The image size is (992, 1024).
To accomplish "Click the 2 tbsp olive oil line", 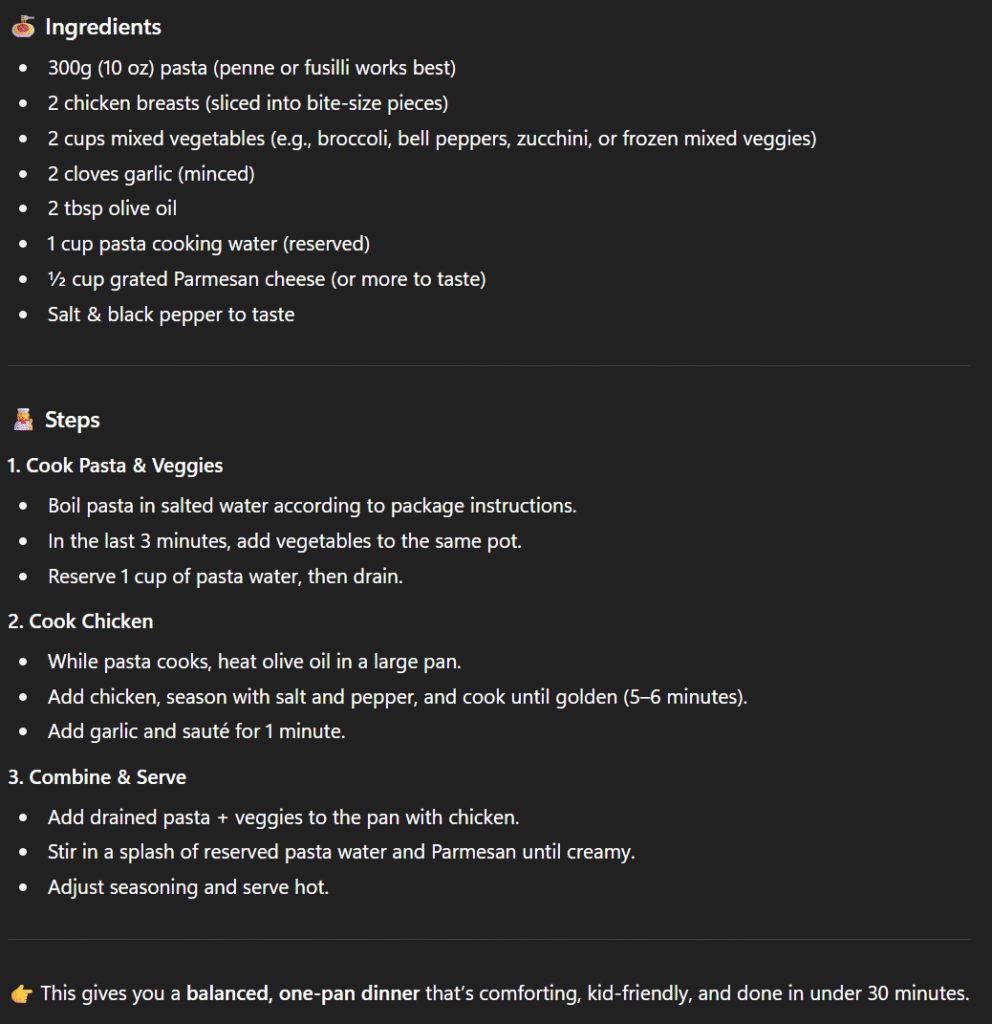I will point(112,209).
